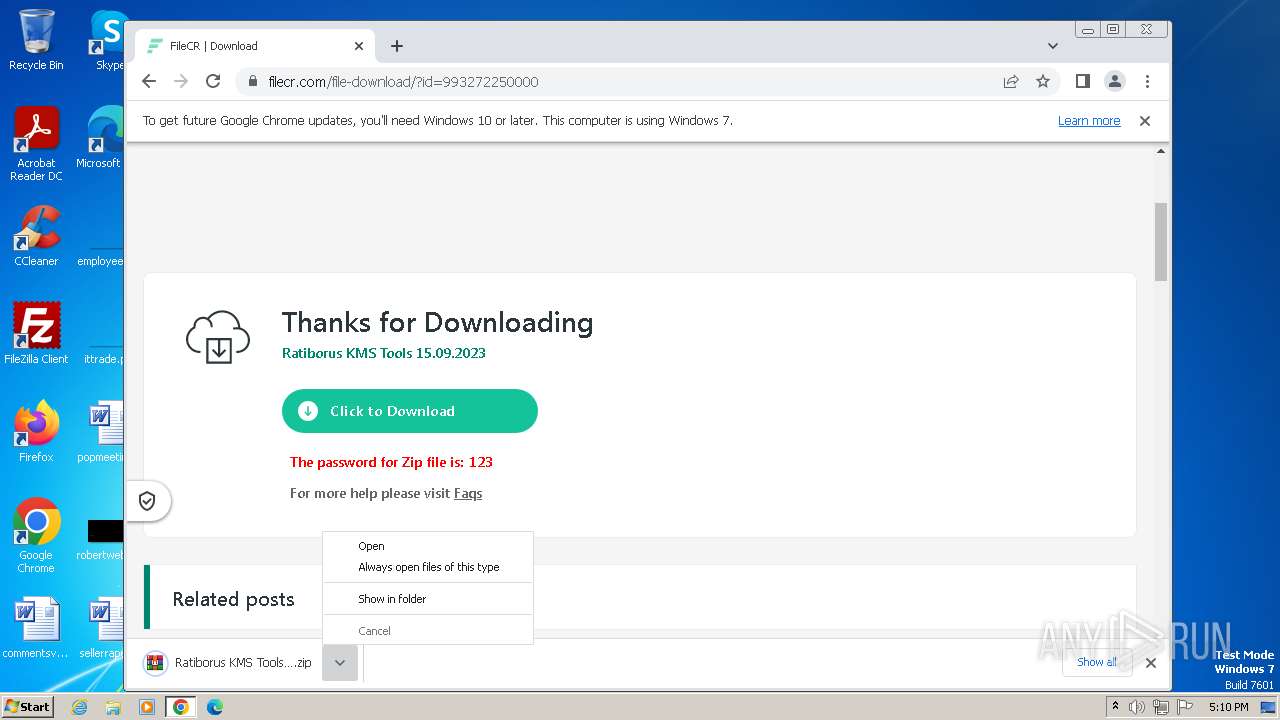Select CCleaner desktop shortcut

[36, 236]
